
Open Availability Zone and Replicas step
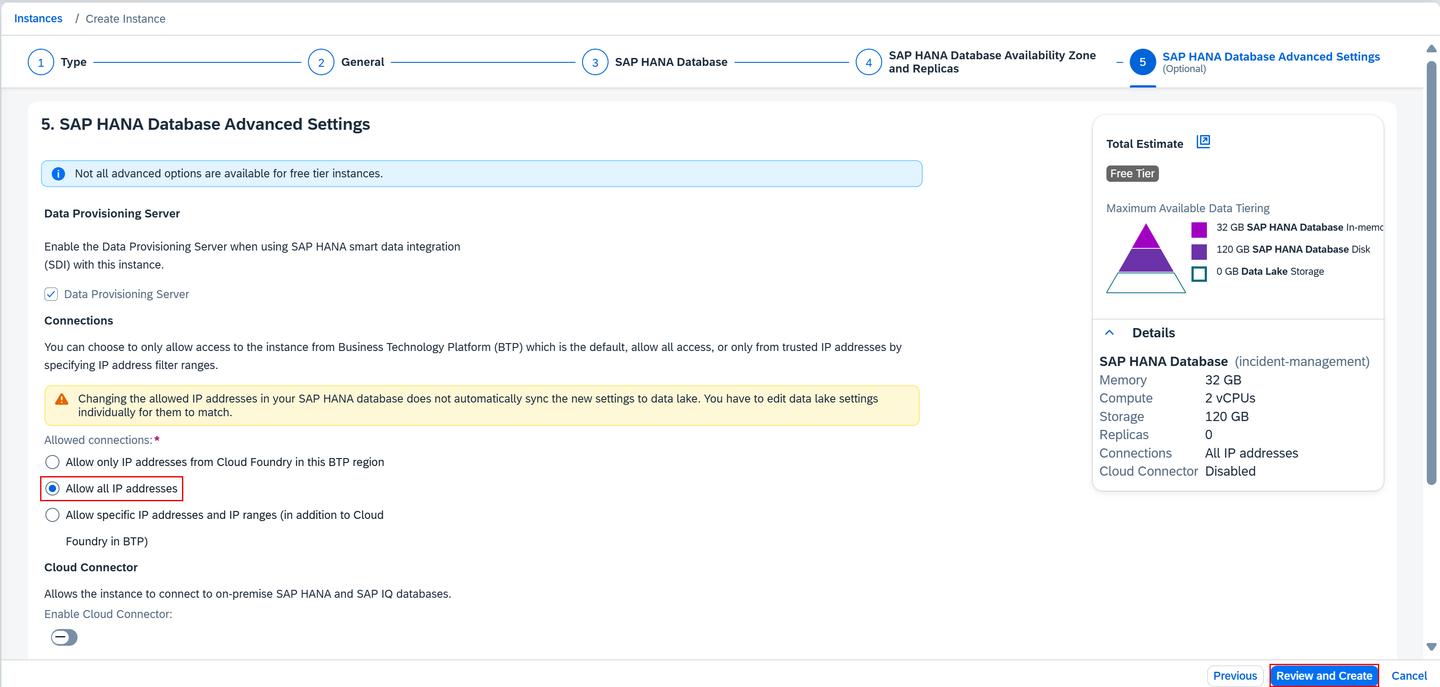coord(992,62)
